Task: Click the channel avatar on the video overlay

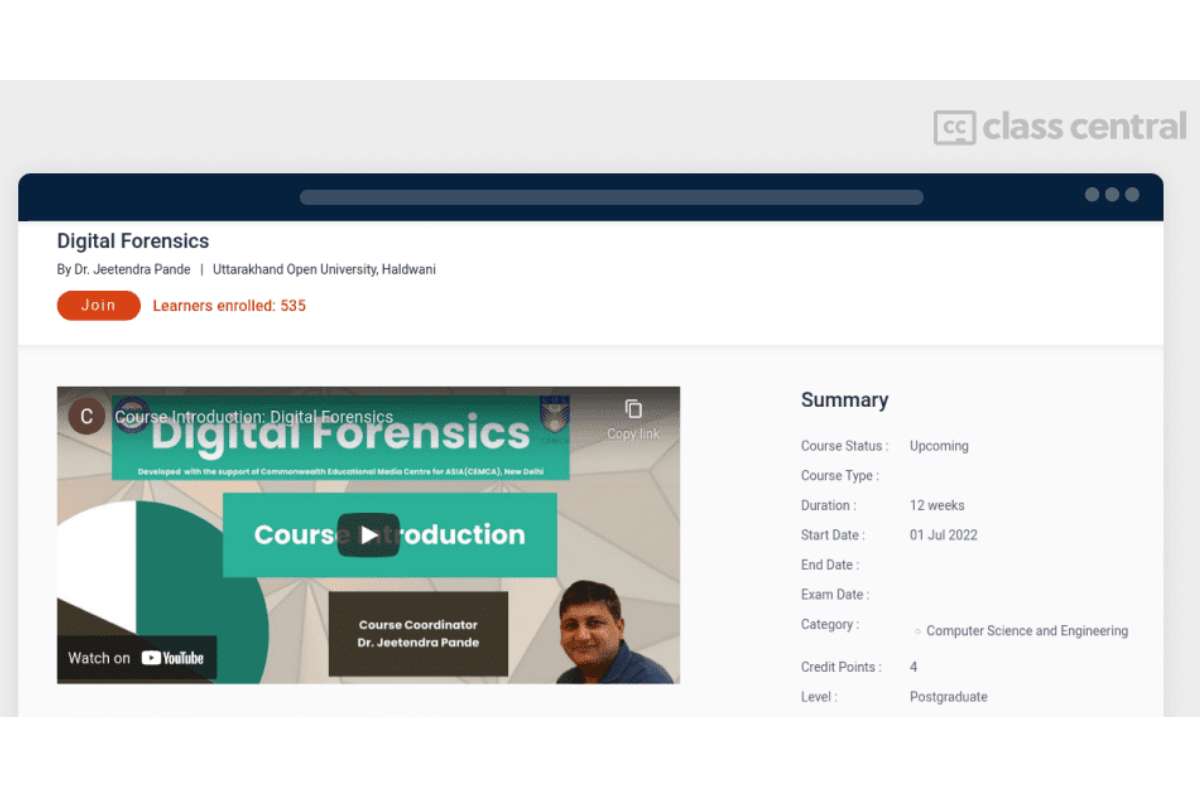Action: click(86, 416)
